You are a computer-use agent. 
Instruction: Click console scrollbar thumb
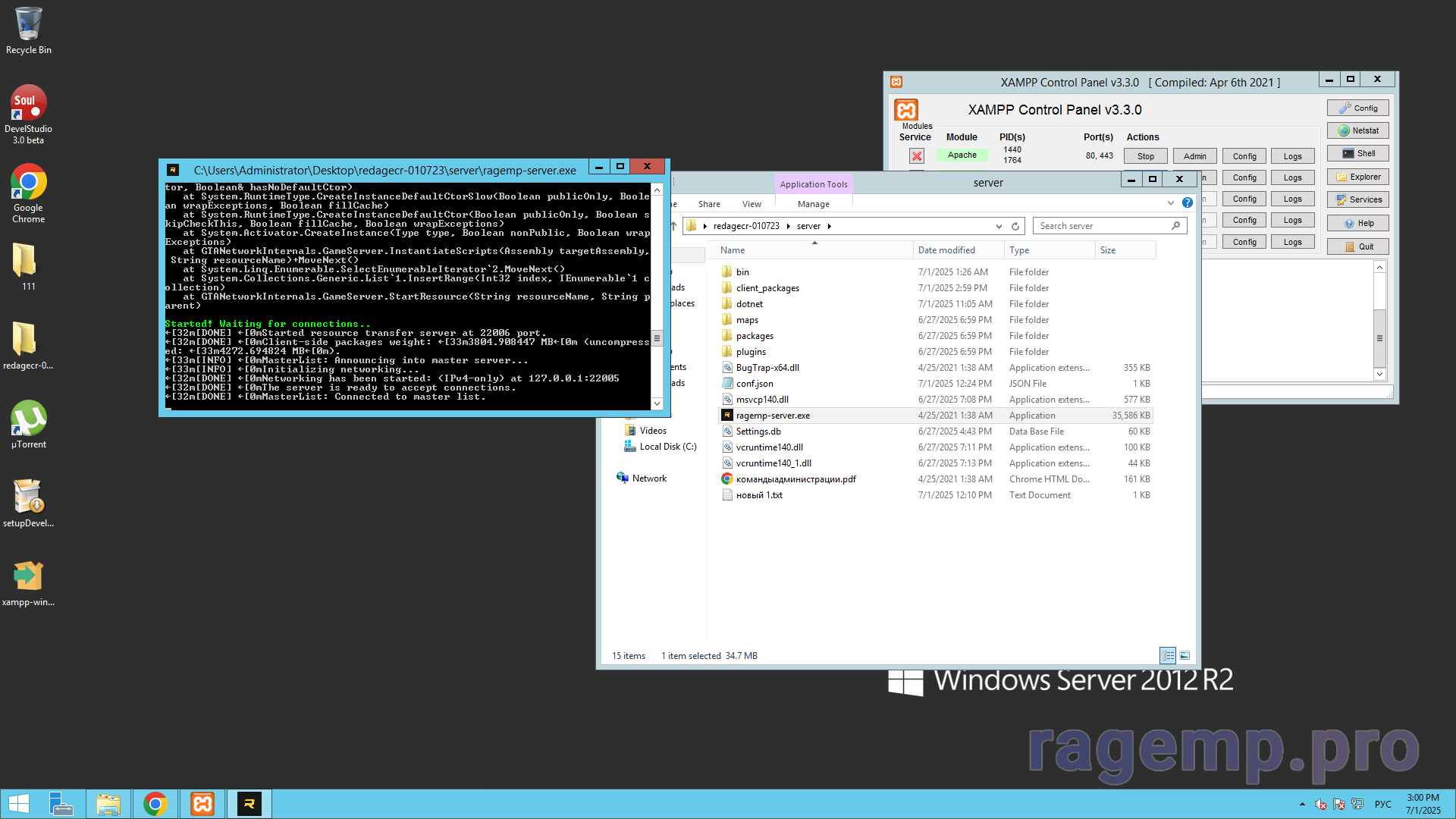[657, 338]
